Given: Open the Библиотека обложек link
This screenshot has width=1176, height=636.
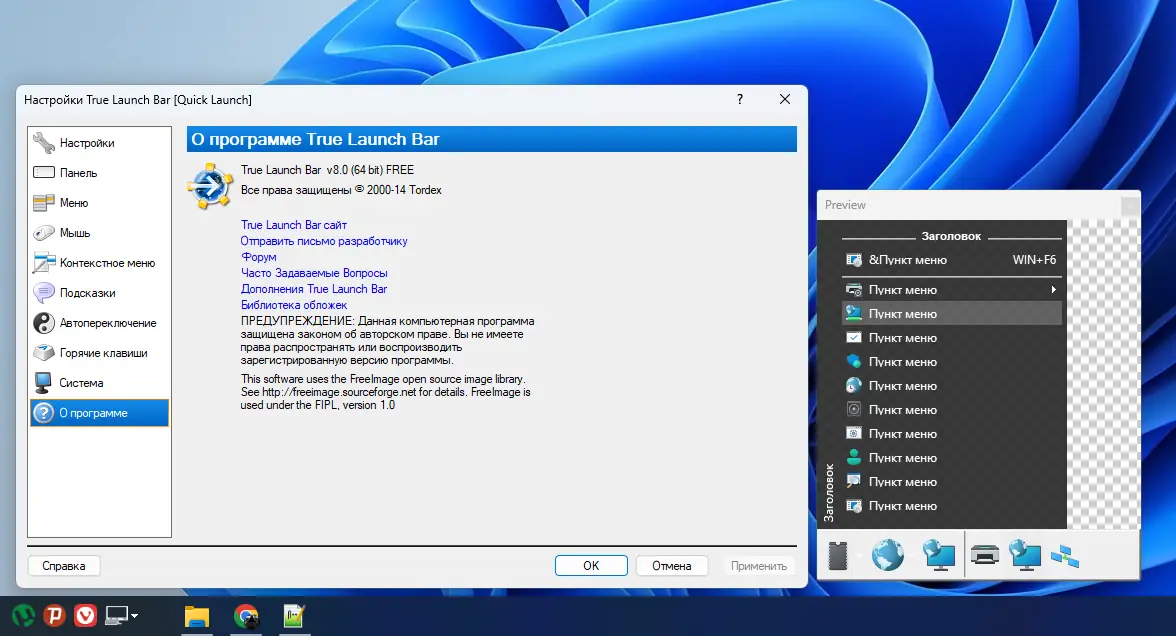Looking at the screenshot, I should coord(293,305).
